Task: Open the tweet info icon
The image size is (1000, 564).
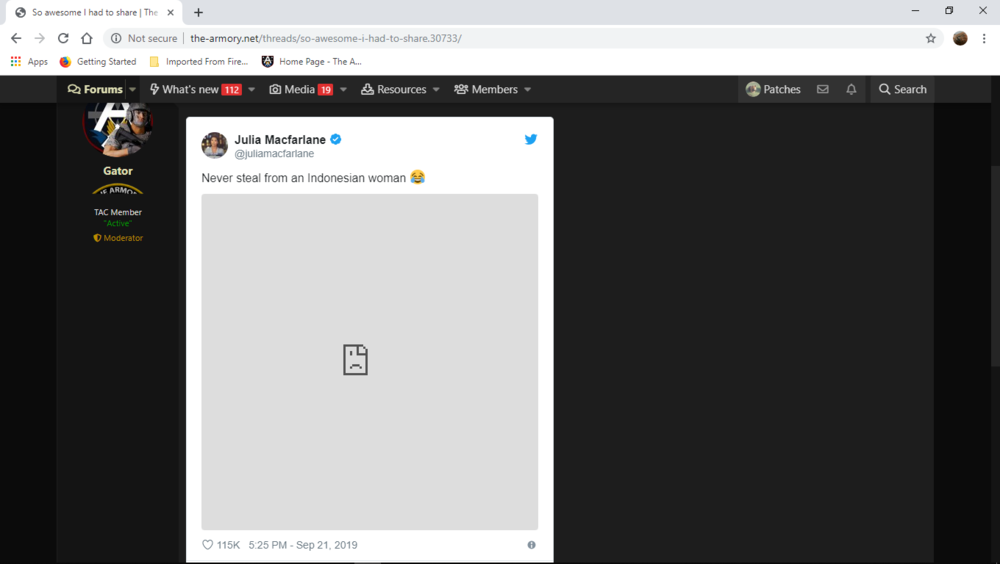Action: (531, 545)
